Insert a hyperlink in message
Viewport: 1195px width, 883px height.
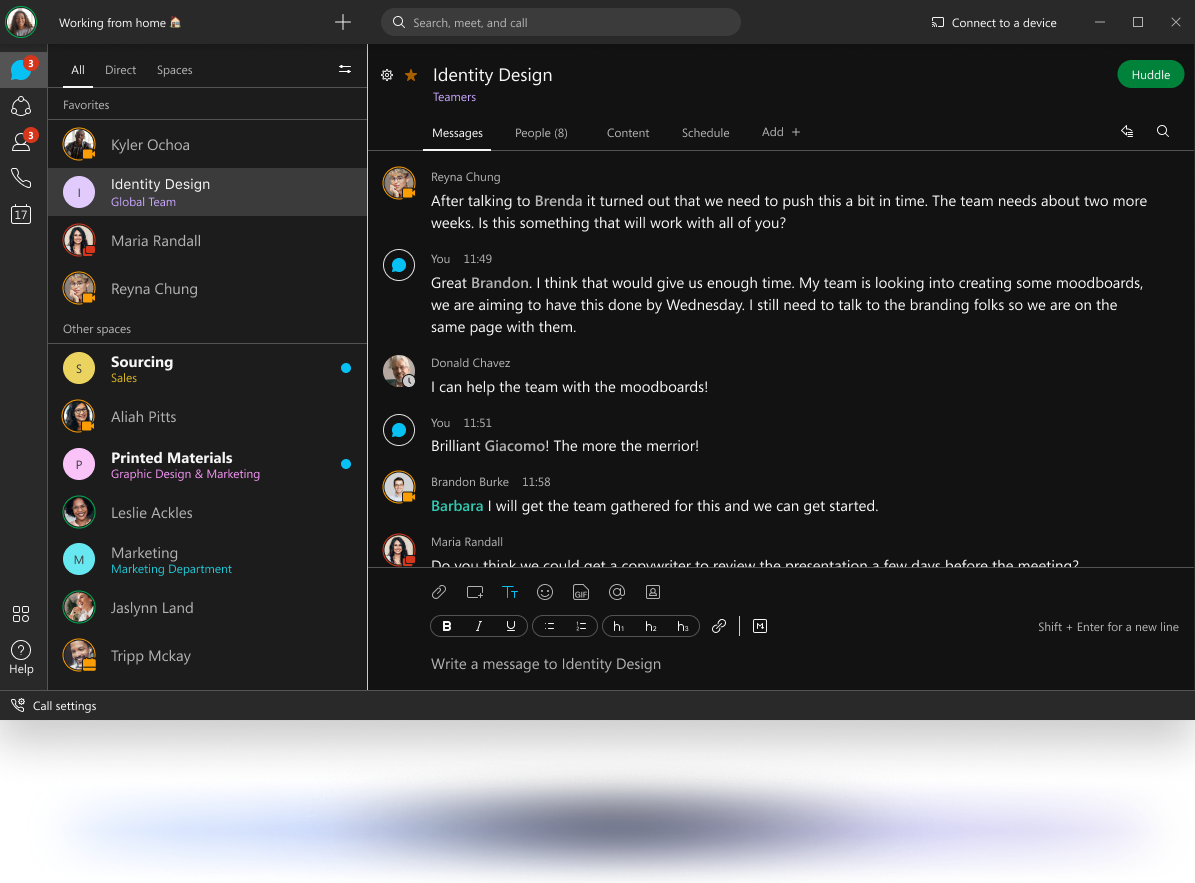point(719,626)
